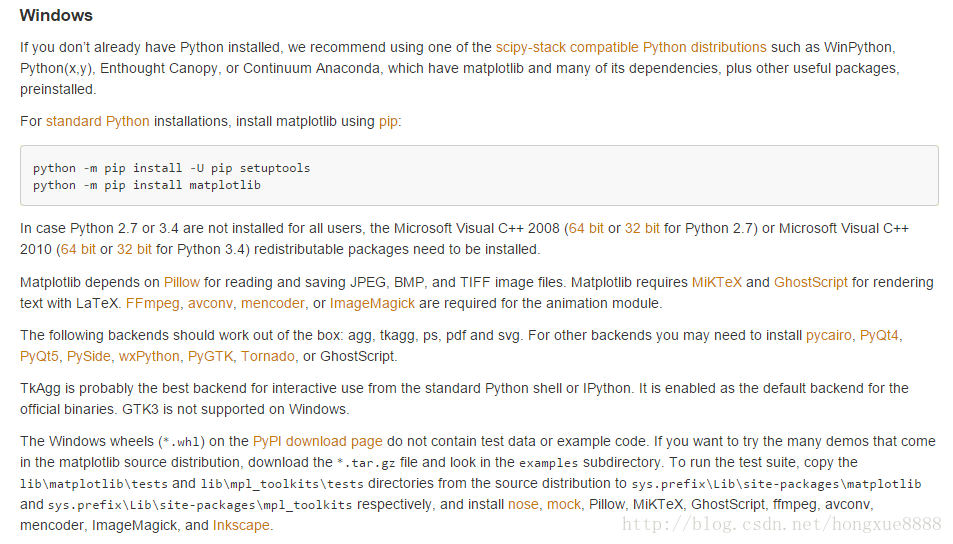
Task: Click the pip install -U pip setuptools command
Action: [x=171, y=168]
